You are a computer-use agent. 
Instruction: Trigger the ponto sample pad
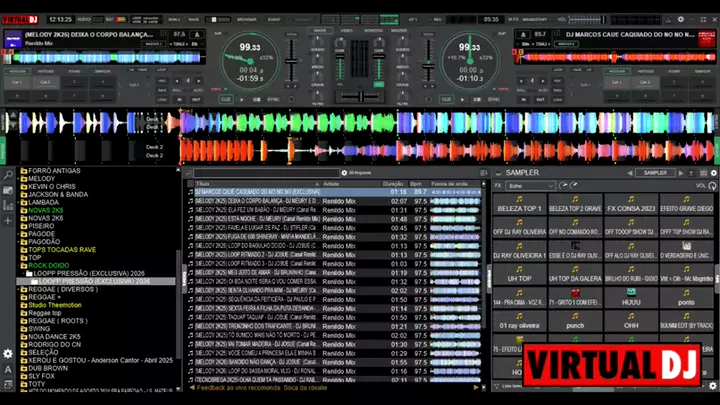click(x=686, y=298)
